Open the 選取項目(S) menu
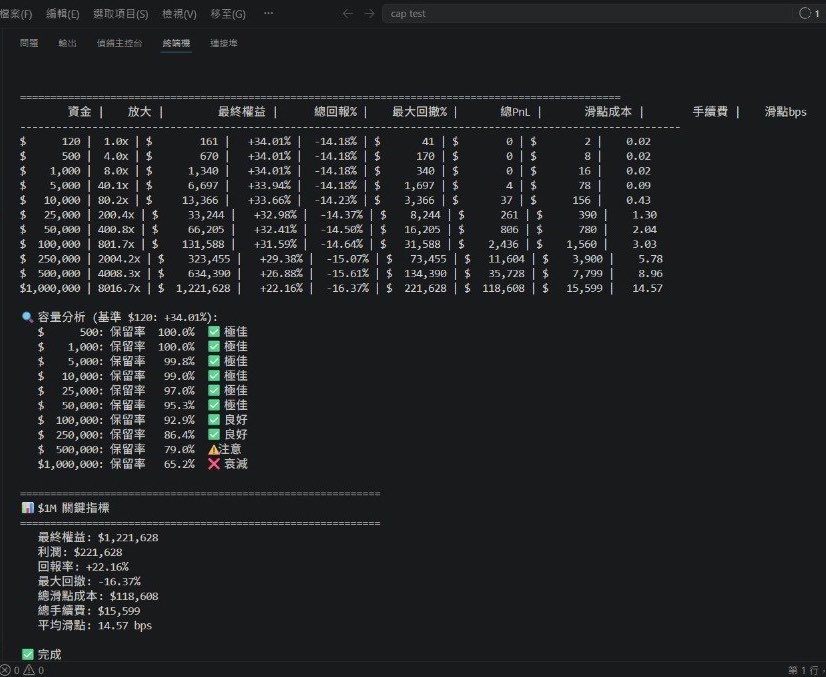Screen dimensions: 826x677 121,14
